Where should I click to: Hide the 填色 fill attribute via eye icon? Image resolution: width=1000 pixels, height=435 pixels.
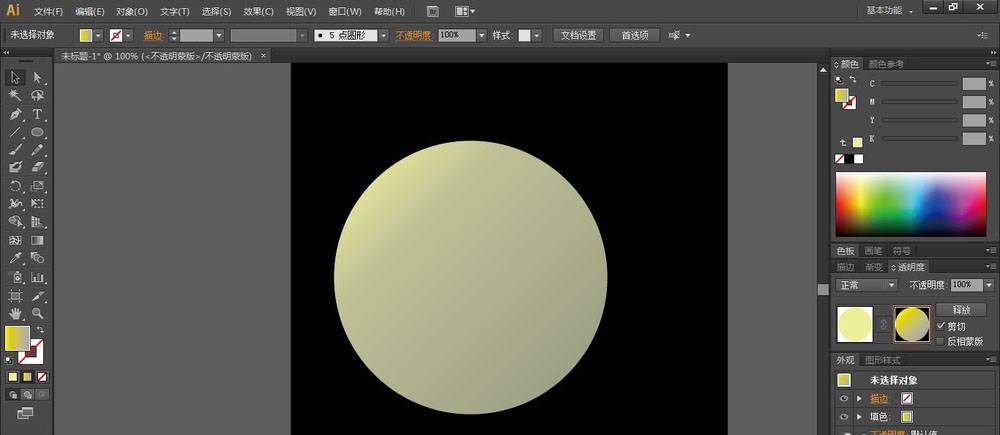coord(844,416)
